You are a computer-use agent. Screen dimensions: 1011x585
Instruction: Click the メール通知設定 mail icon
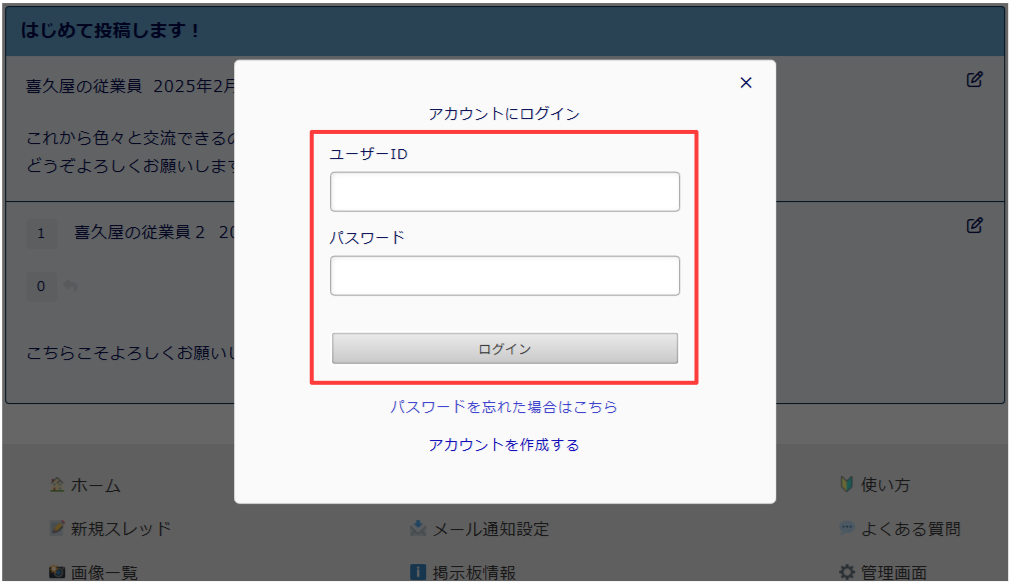coord(418,528)
